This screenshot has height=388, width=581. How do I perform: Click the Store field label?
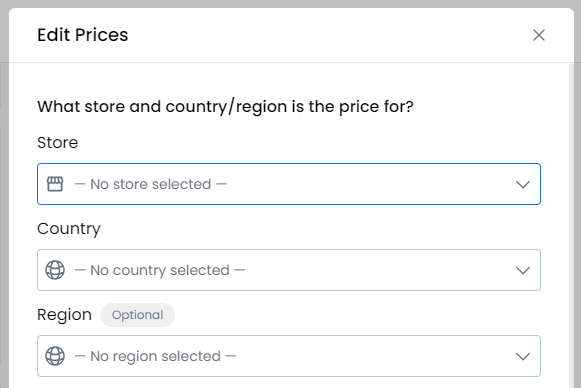(58, 143)
